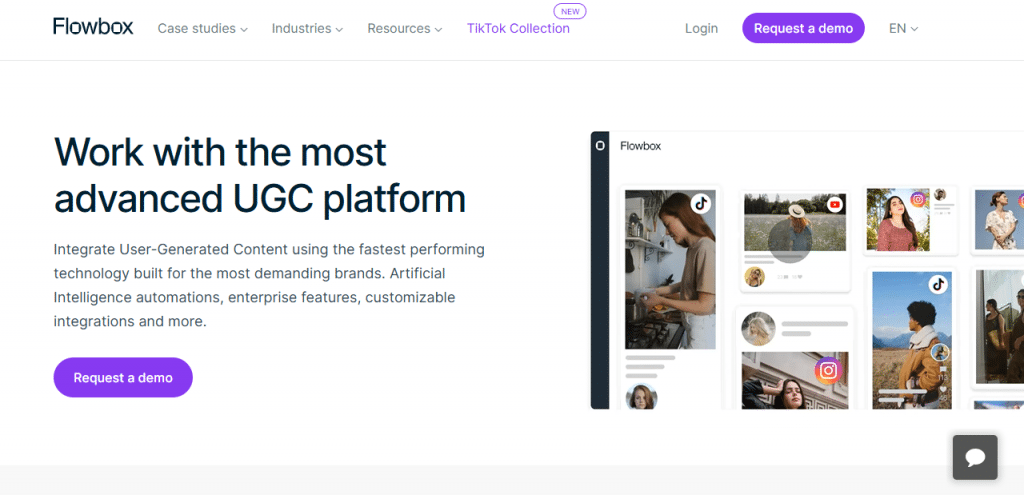
Task: Click YouTube icon on field photo
Action: point(835,205)
